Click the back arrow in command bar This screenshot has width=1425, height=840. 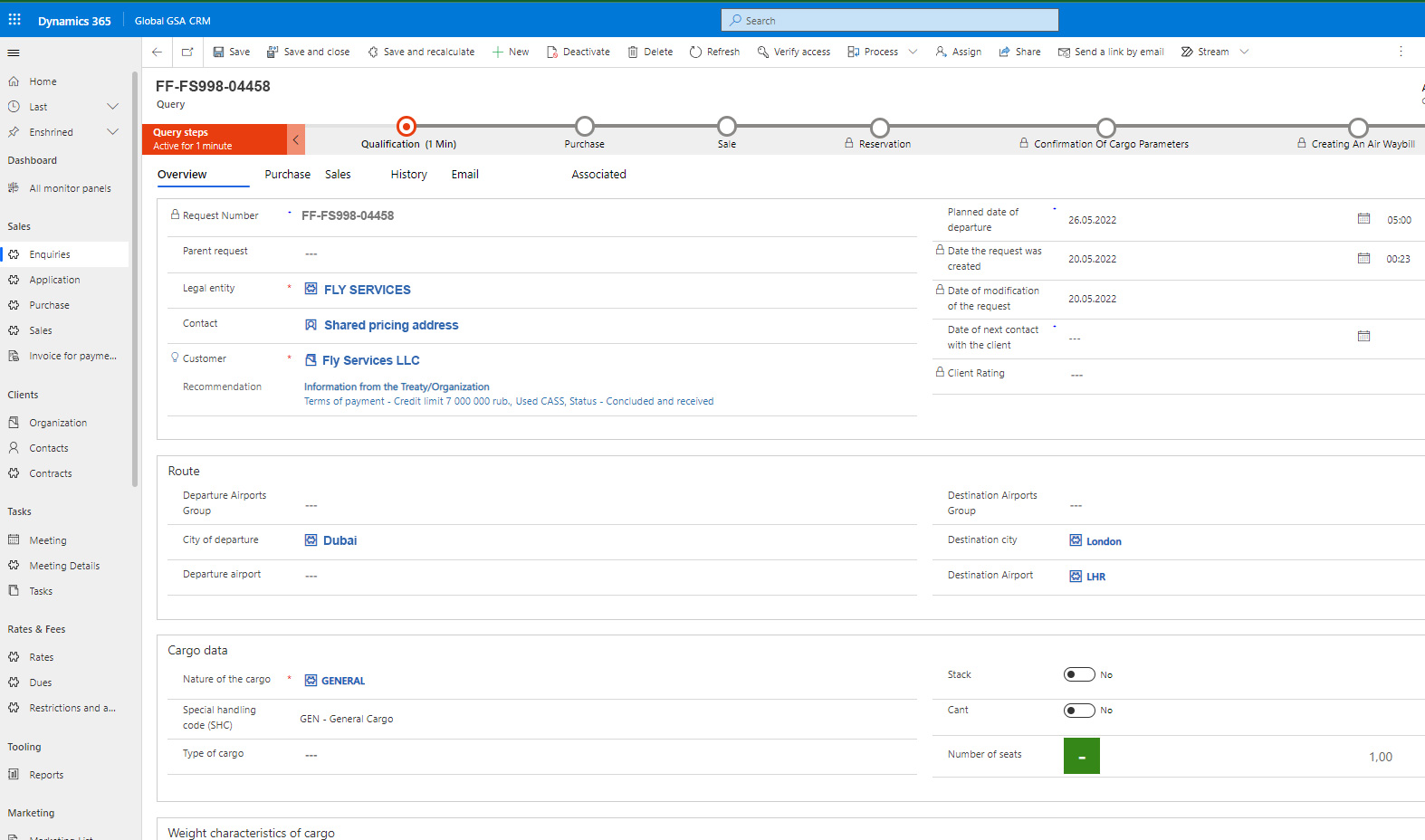tap(158, 52)
